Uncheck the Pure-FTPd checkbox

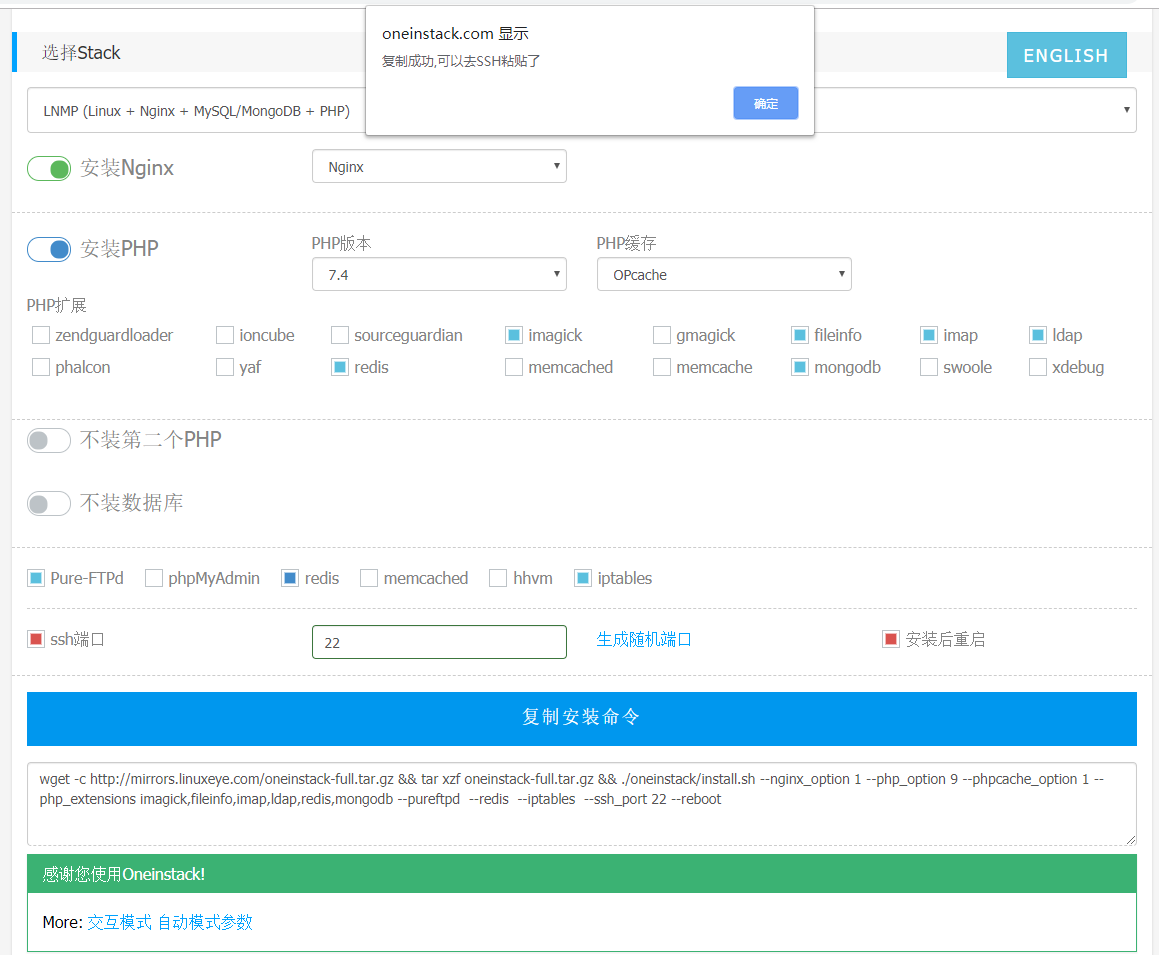[36, 578]
